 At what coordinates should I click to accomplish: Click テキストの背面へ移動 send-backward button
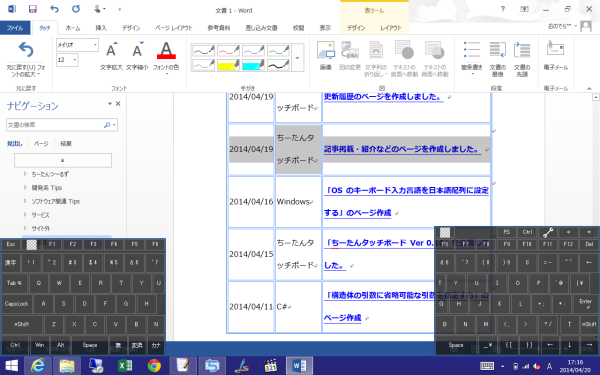coord(435,59)
